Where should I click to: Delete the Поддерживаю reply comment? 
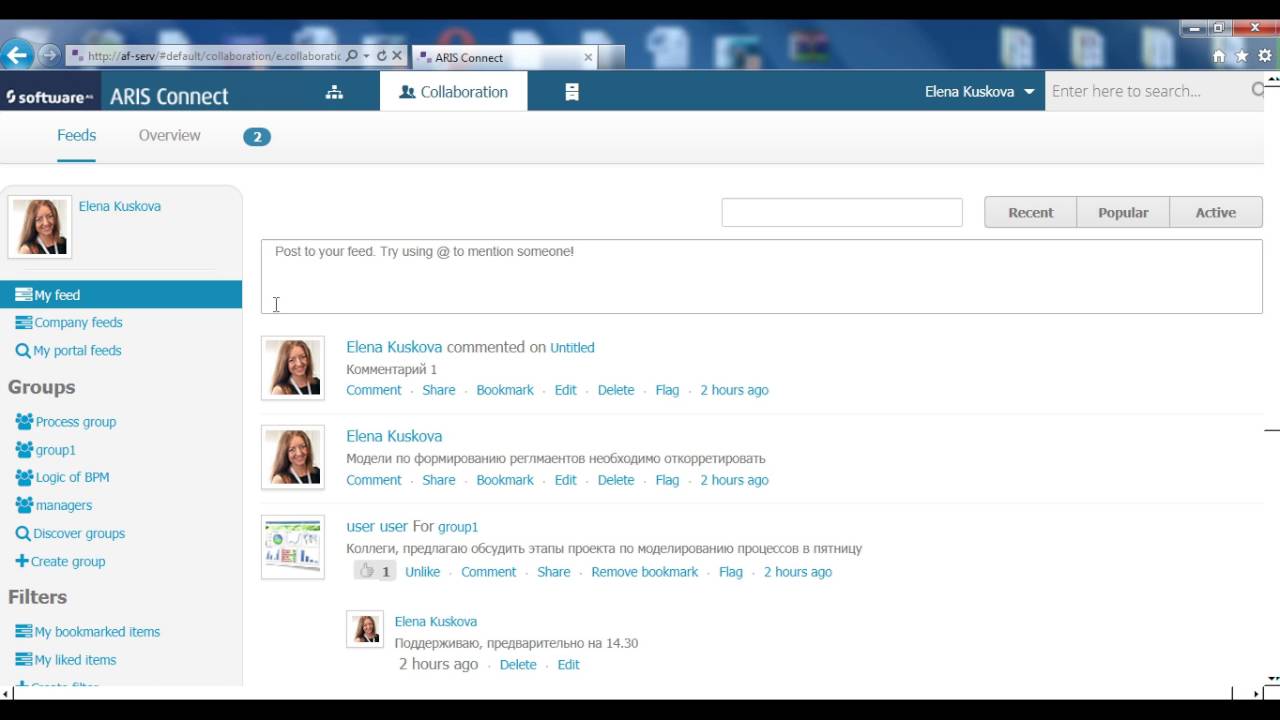(x=518, y=664)
